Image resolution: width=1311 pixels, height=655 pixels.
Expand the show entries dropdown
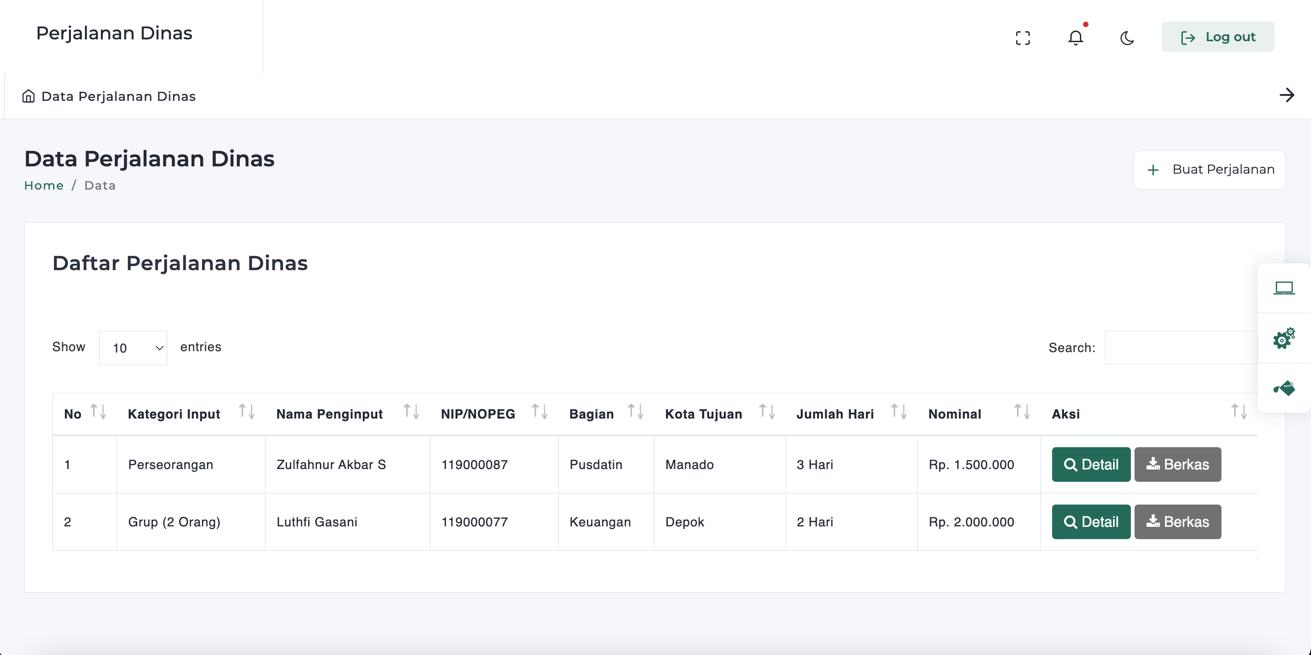coord(133,348)
